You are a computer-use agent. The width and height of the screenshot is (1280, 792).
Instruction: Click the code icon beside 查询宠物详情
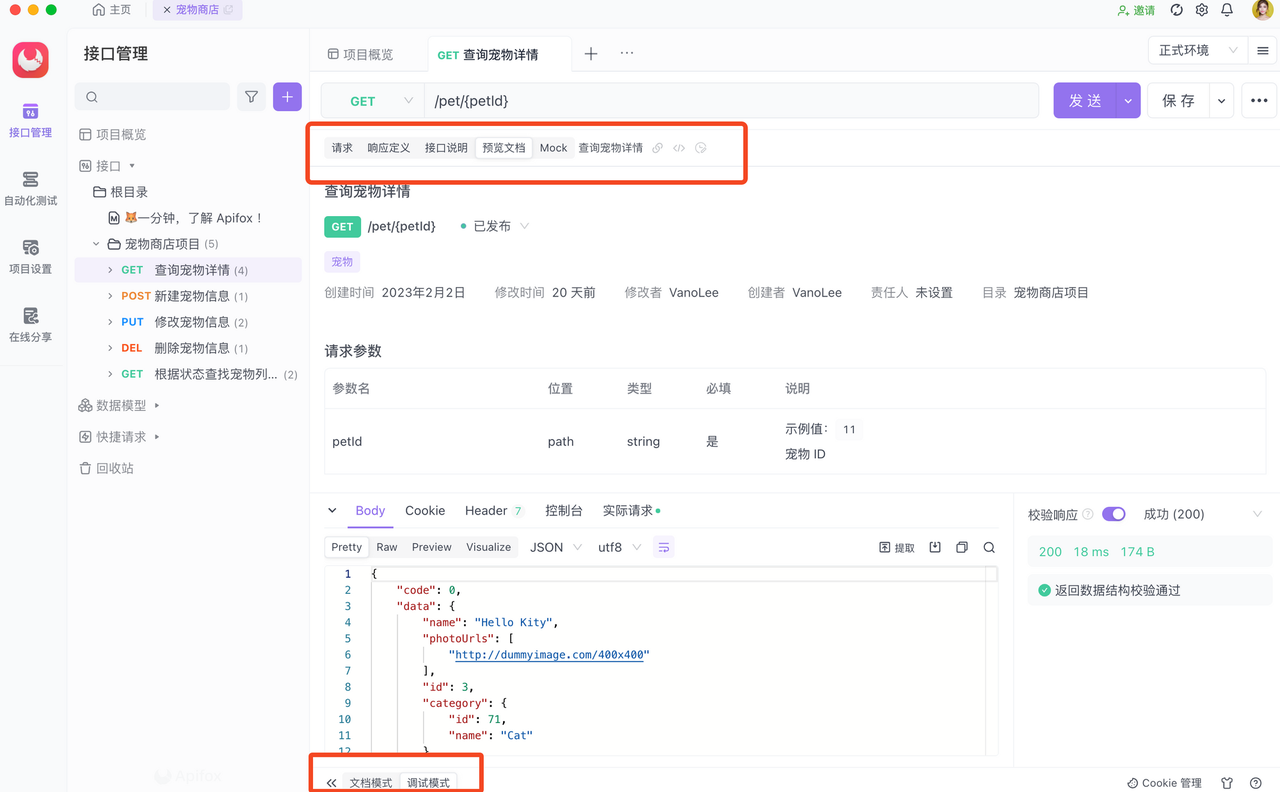tap(679, 148)
